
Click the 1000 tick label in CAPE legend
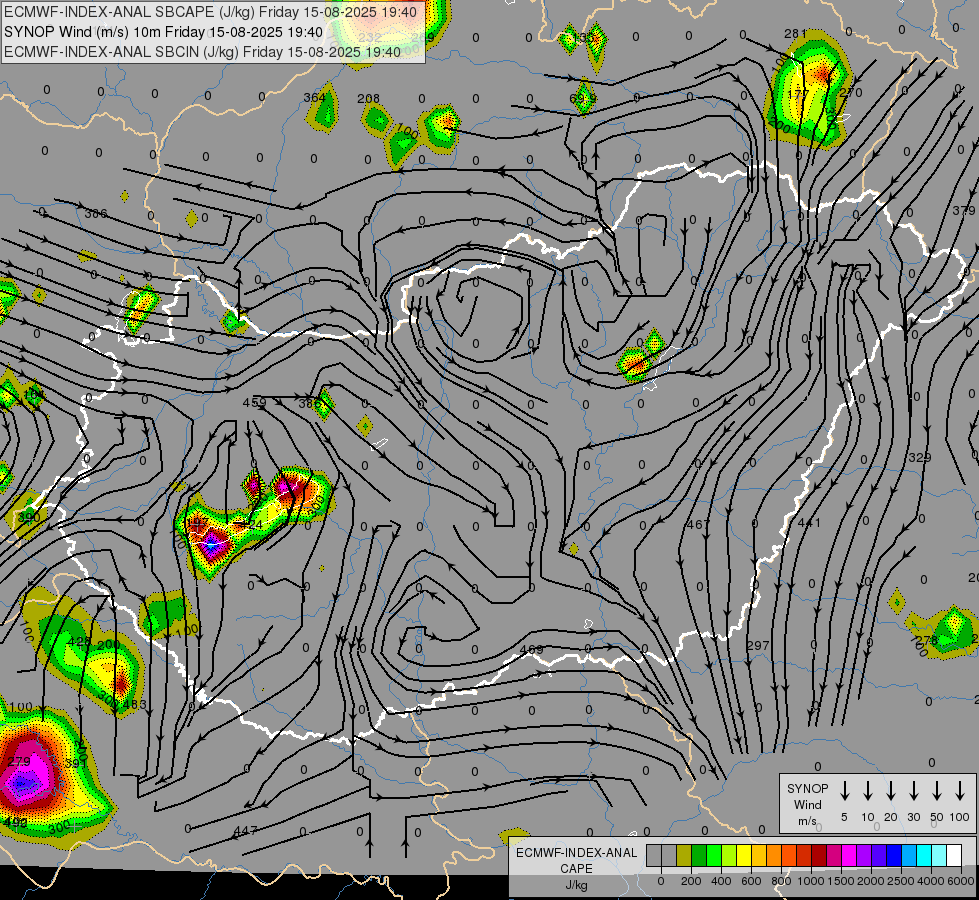tap(810, 881)
